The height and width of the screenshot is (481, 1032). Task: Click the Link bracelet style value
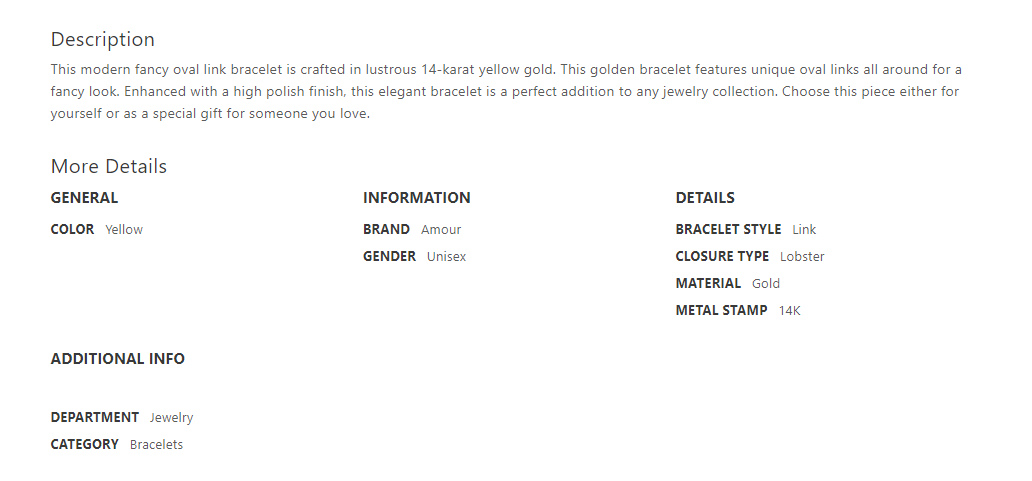tap(804, 230)
